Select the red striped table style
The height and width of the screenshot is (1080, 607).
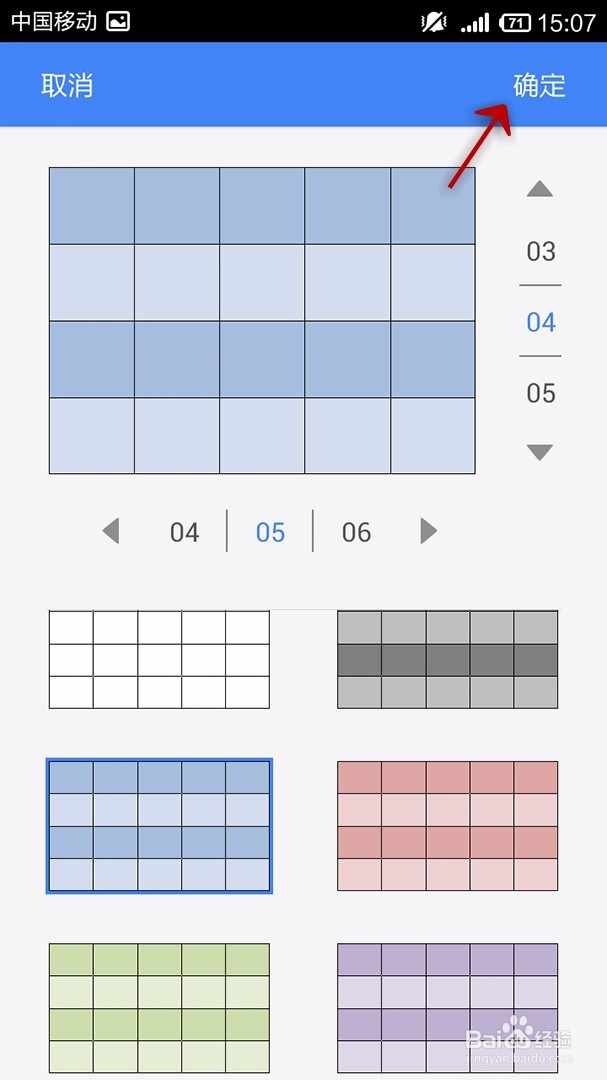(447, 826)
